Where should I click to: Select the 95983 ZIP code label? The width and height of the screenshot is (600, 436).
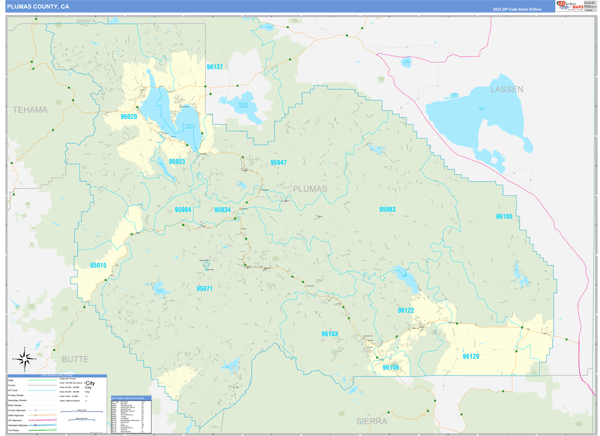[387, 209]
